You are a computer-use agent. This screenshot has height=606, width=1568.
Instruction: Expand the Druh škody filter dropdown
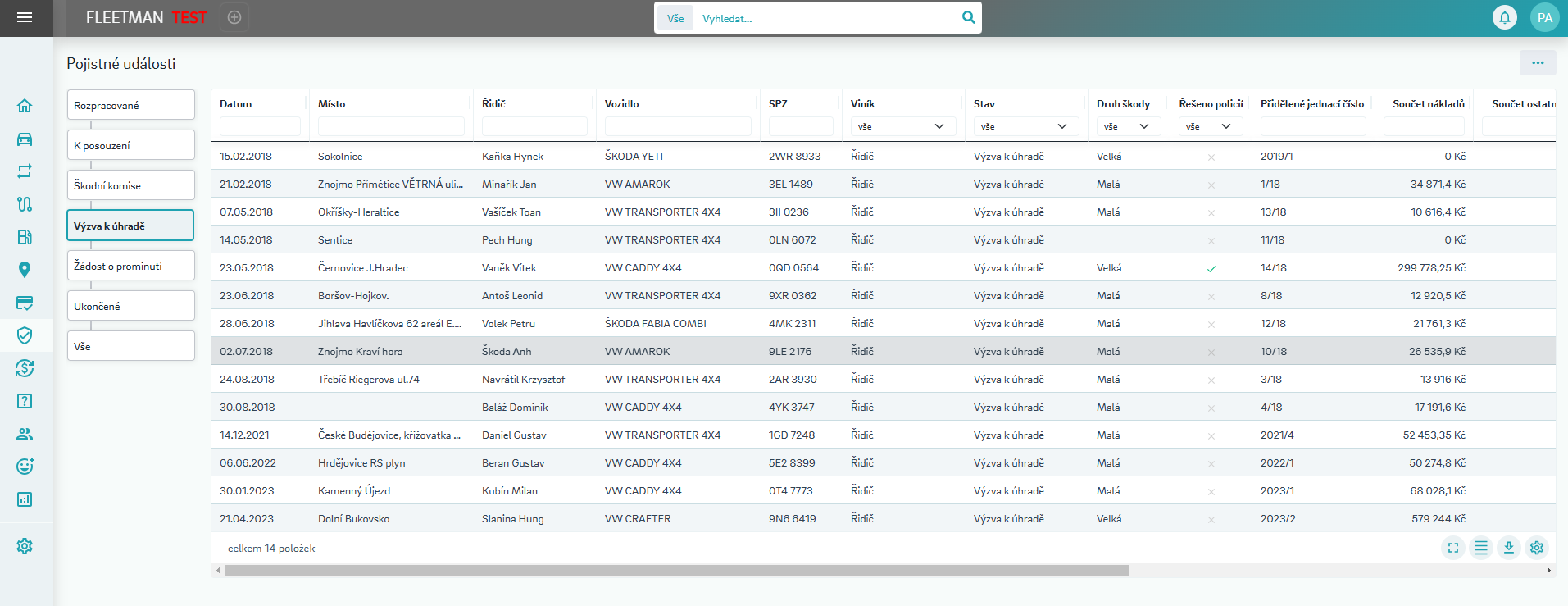(1127, 126)
